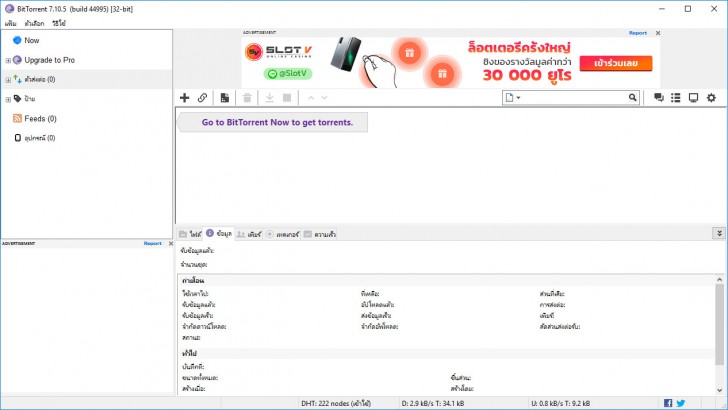Click the chat bubbles toolbar icon

click(658, 98)
